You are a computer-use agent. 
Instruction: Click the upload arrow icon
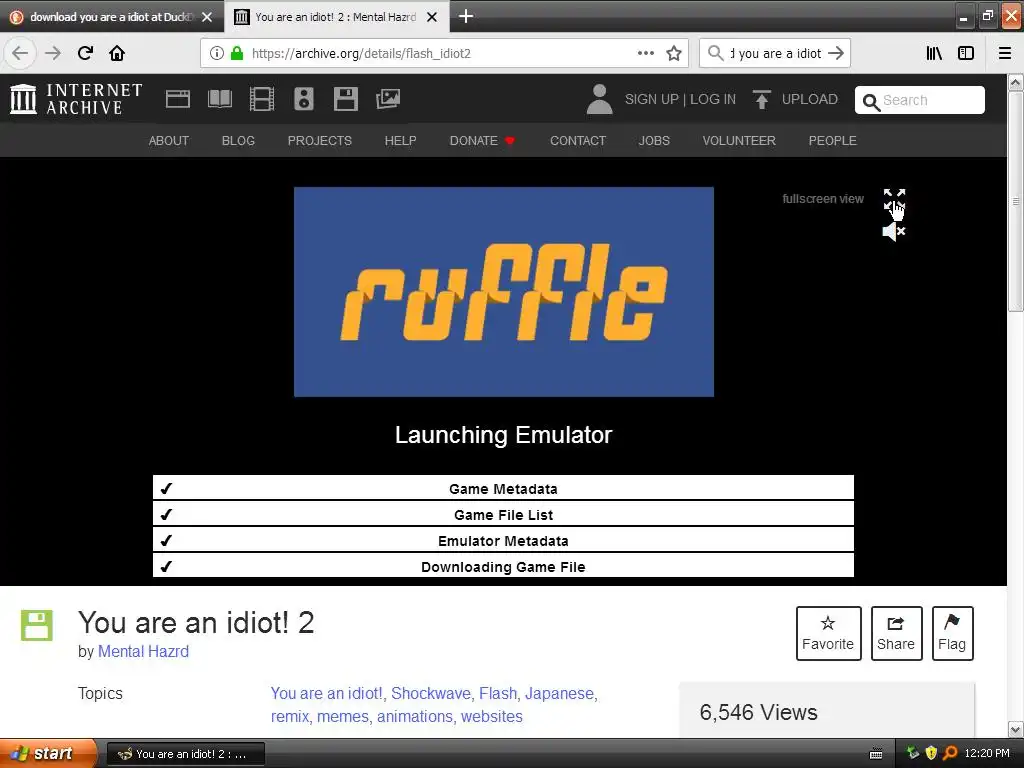(761, 99)
